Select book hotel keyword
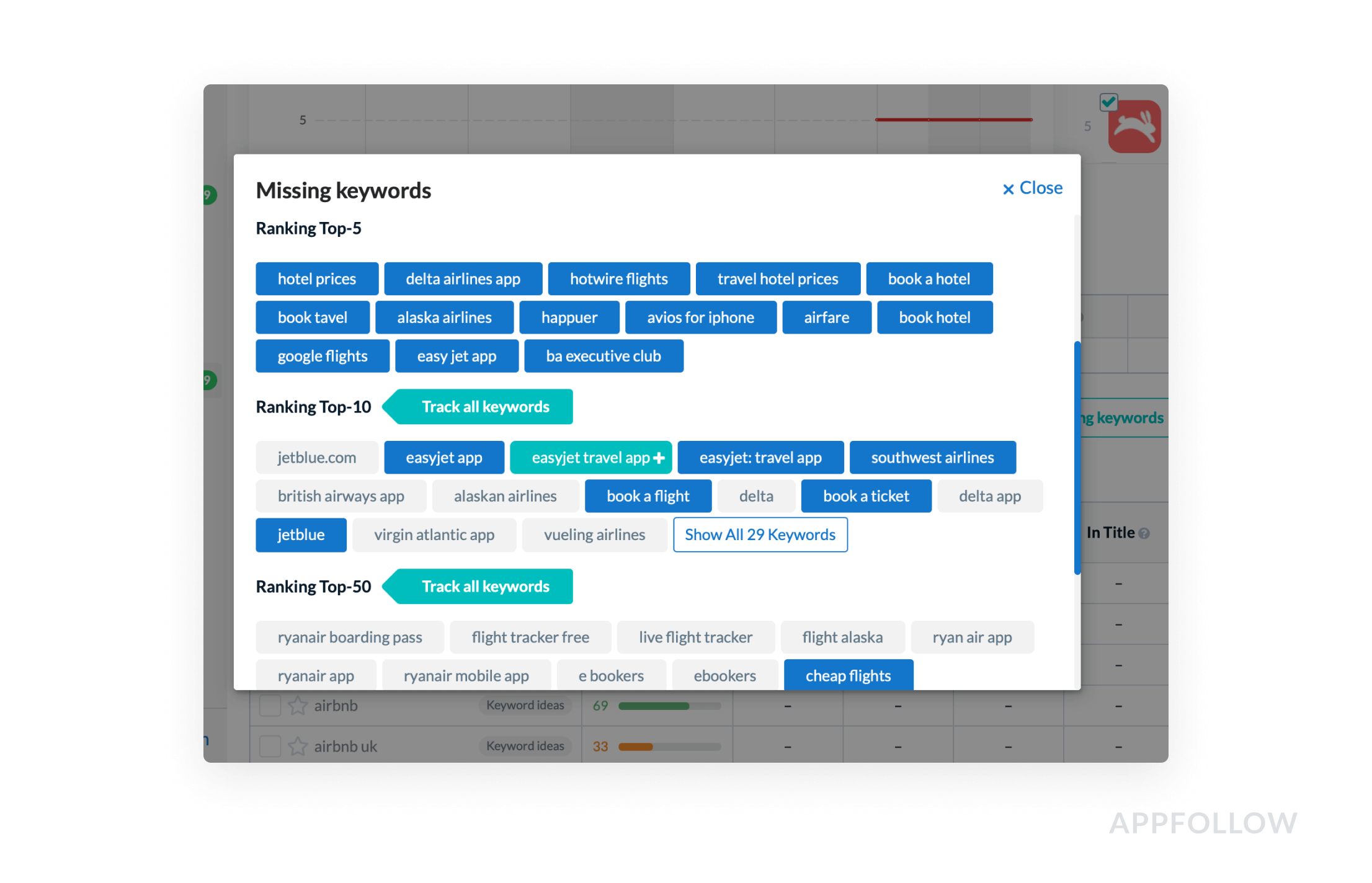The image size is (1372, 883). [x=935, y=317]
